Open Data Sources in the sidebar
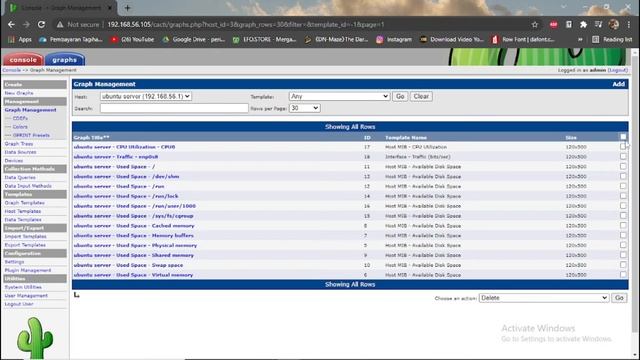This screenshot has width=640, height=360. [x=20, y=152]
